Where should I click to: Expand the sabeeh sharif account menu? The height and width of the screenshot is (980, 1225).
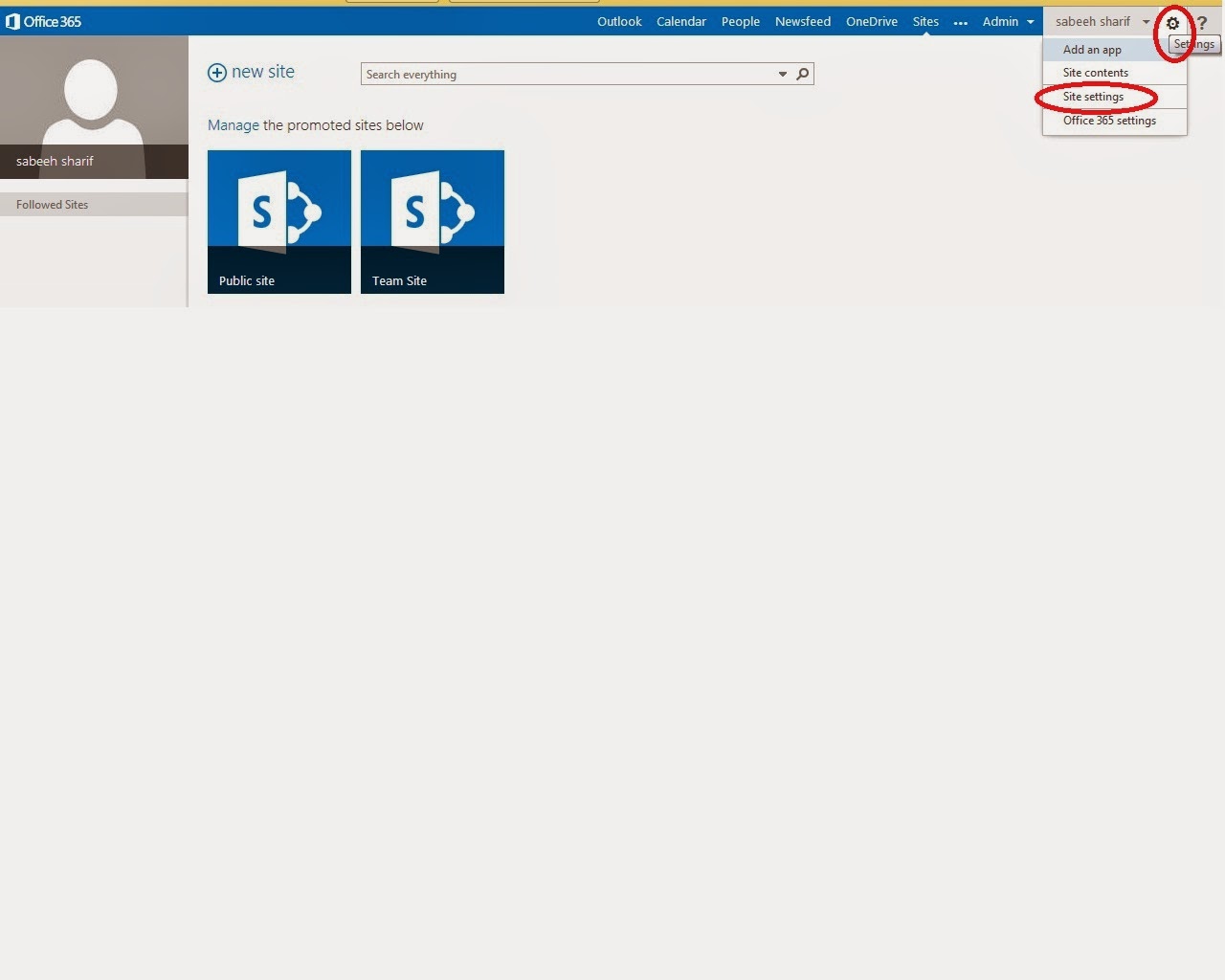tap(1099, 21)
